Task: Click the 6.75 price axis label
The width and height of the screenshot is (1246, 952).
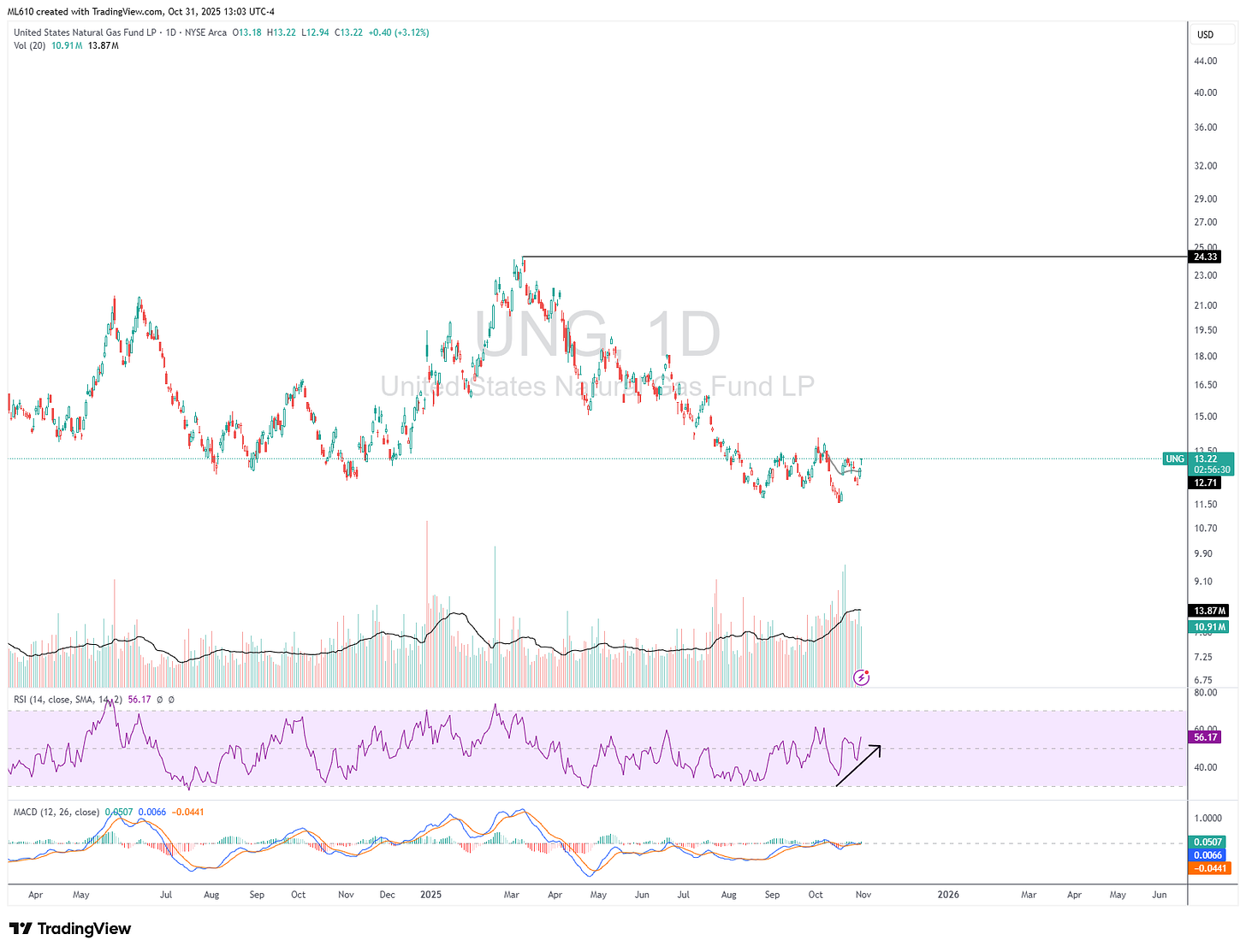Action: tap(1203, 681)
